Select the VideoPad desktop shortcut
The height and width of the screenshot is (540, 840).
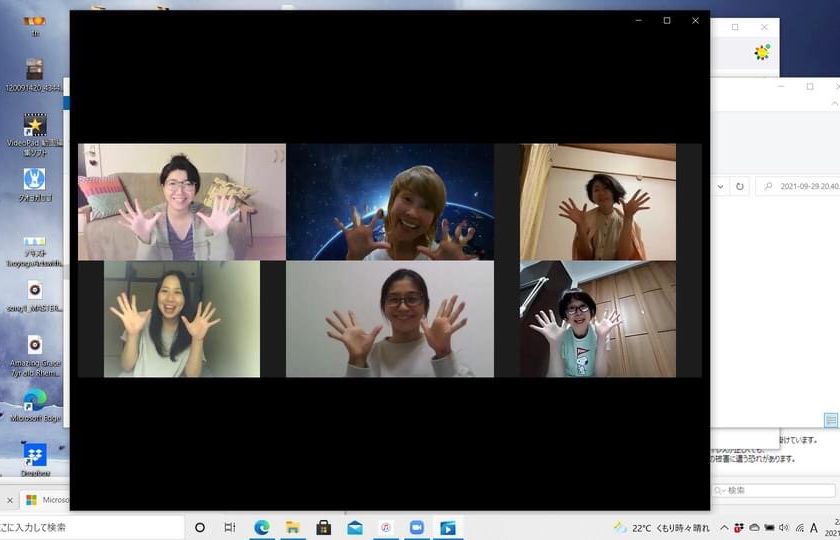click(x=35, y=125)
